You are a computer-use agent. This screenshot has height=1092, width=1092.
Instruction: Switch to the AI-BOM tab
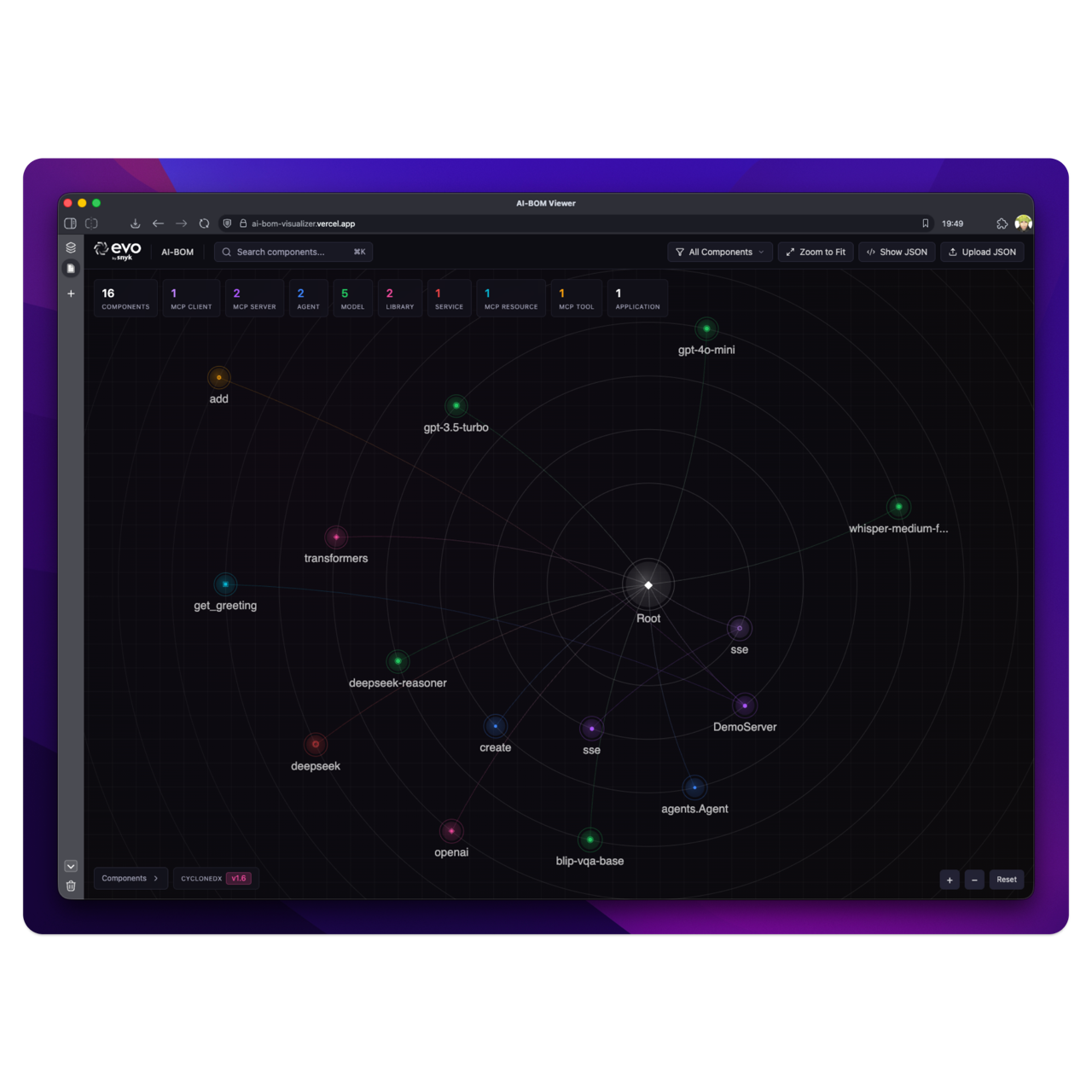[x=177, y=252]
